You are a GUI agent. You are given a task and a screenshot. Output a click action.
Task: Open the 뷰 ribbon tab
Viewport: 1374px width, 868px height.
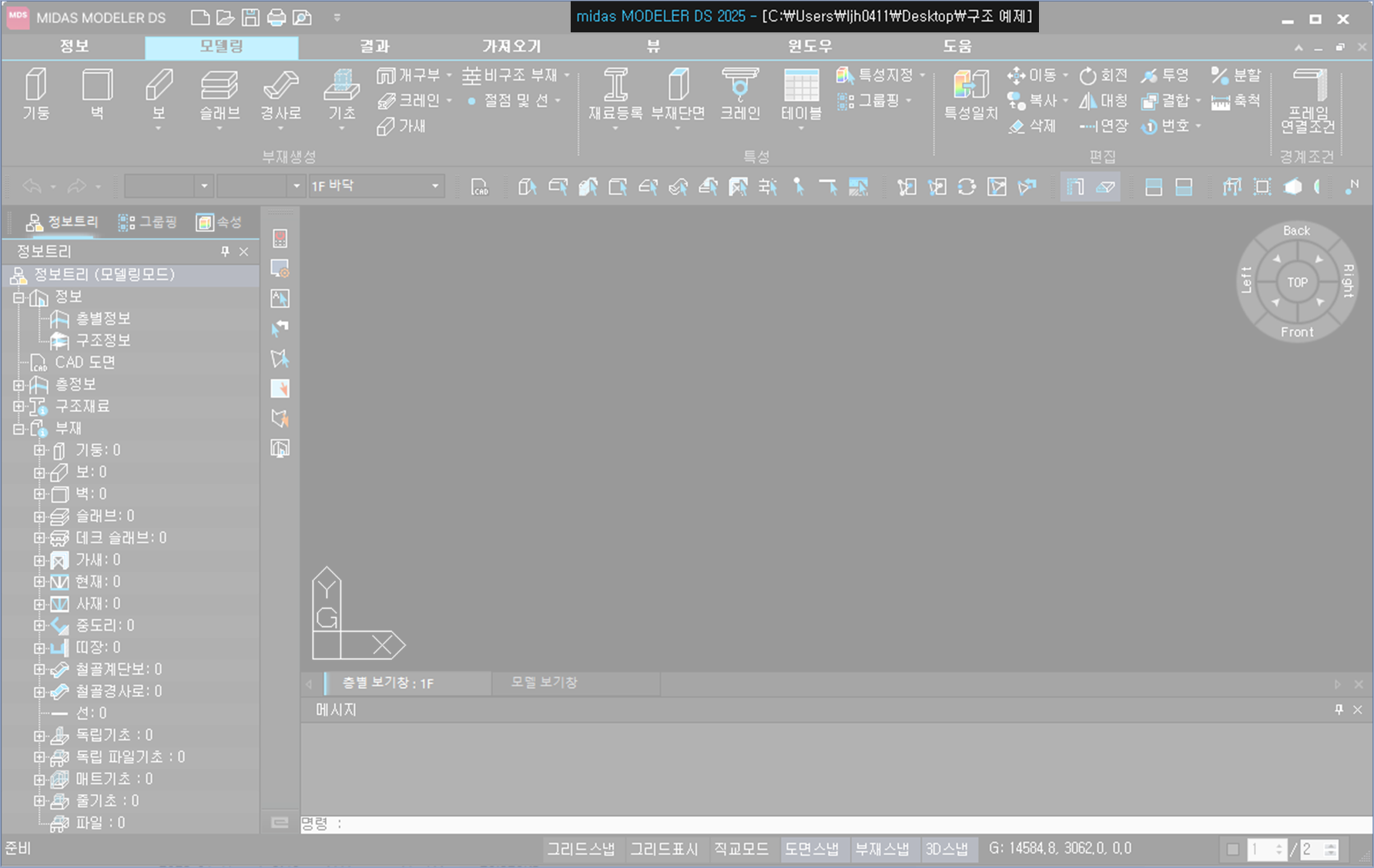[x=653, y=46]
